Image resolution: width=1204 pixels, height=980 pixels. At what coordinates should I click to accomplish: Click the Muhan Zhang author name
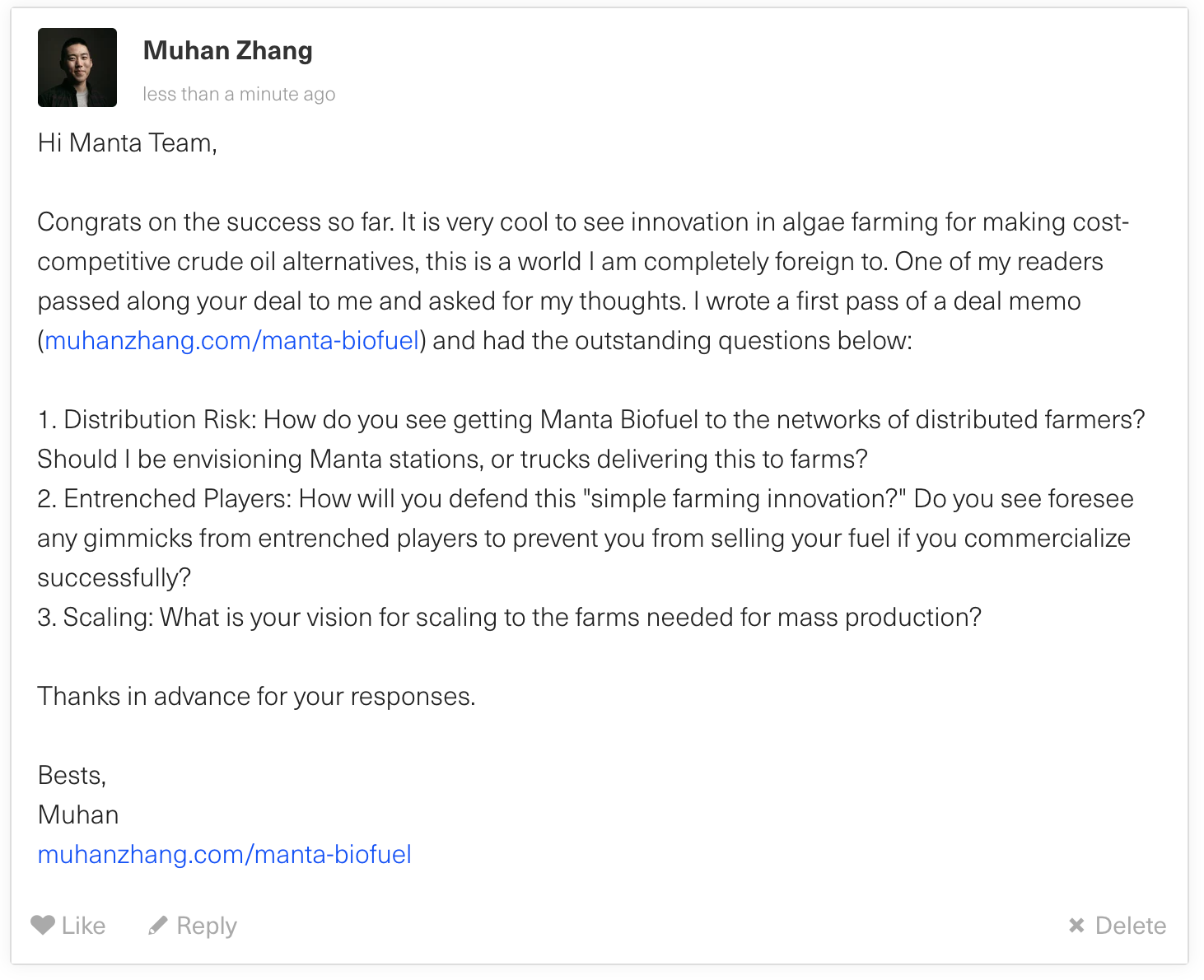point(228,50)
